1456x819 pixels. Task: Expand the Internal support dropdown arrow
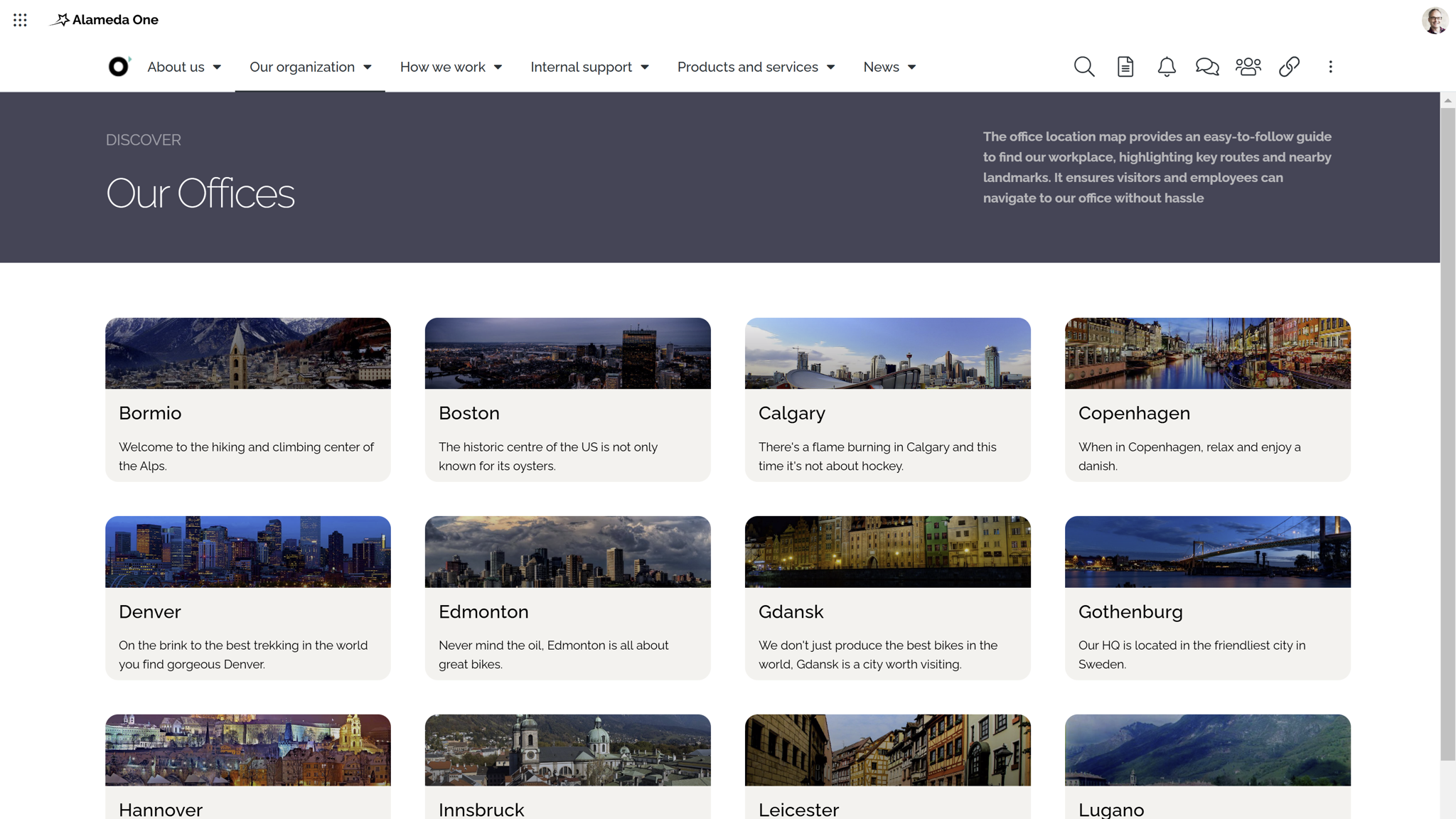point(645,68)
